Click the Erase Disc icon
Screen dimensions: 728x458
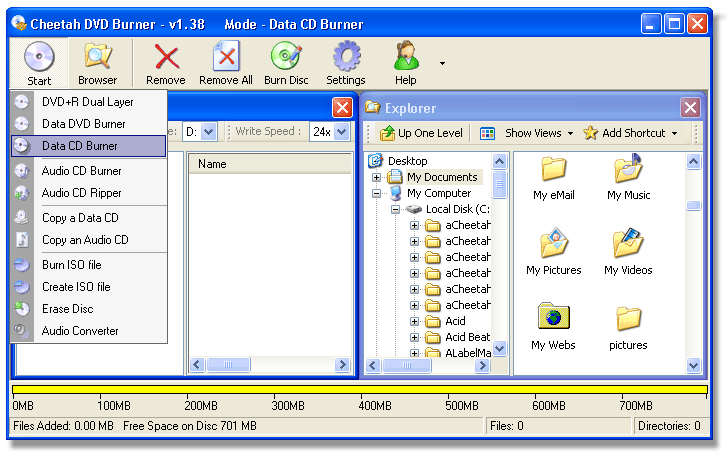[21, 309]
